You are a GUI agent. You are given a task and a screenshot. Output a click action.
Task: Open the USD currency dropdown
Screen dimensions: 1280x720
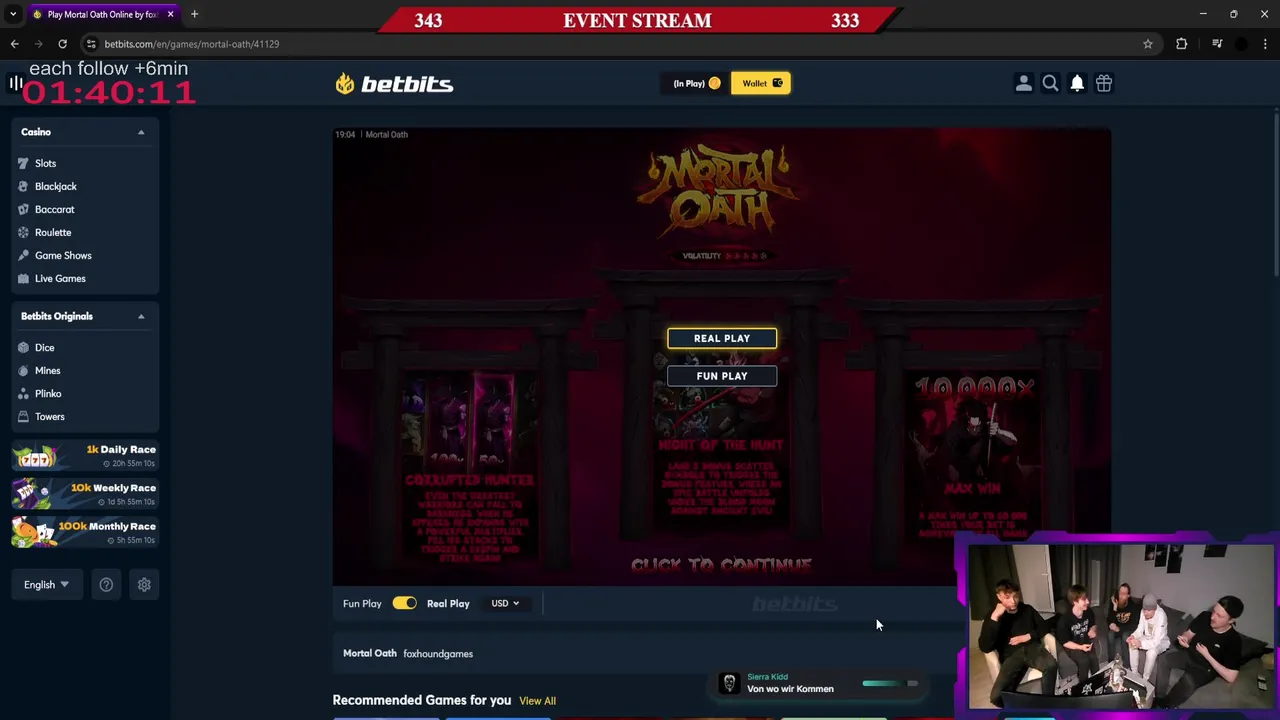coord(505,604)
